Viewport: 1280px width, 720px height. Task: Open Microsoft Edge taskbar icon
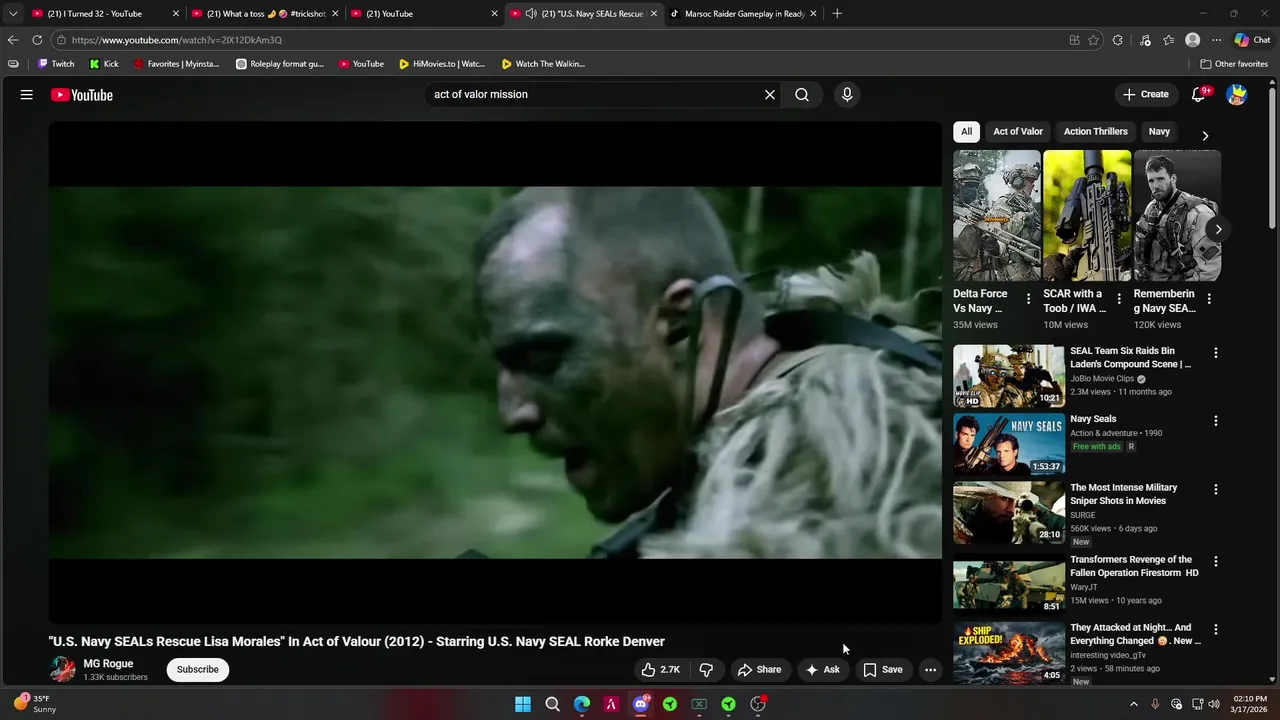[x=582, y=704]
